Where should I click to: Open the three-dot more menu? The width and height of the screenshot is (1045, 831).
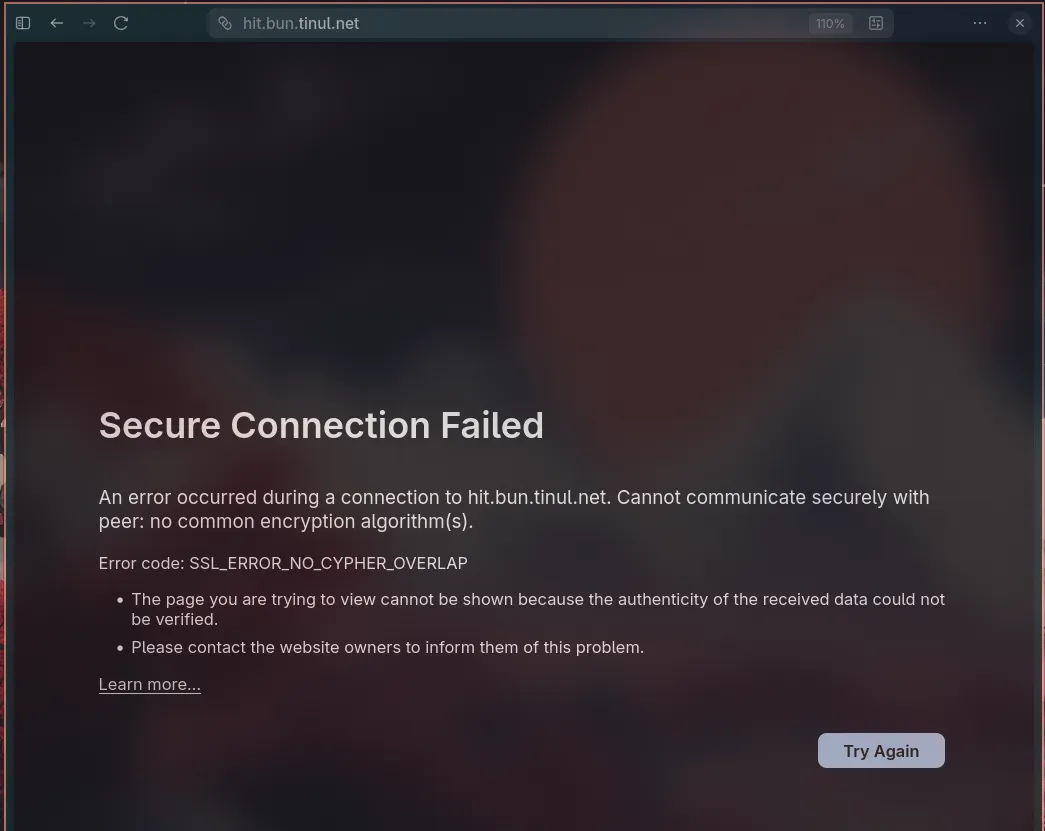980,23
